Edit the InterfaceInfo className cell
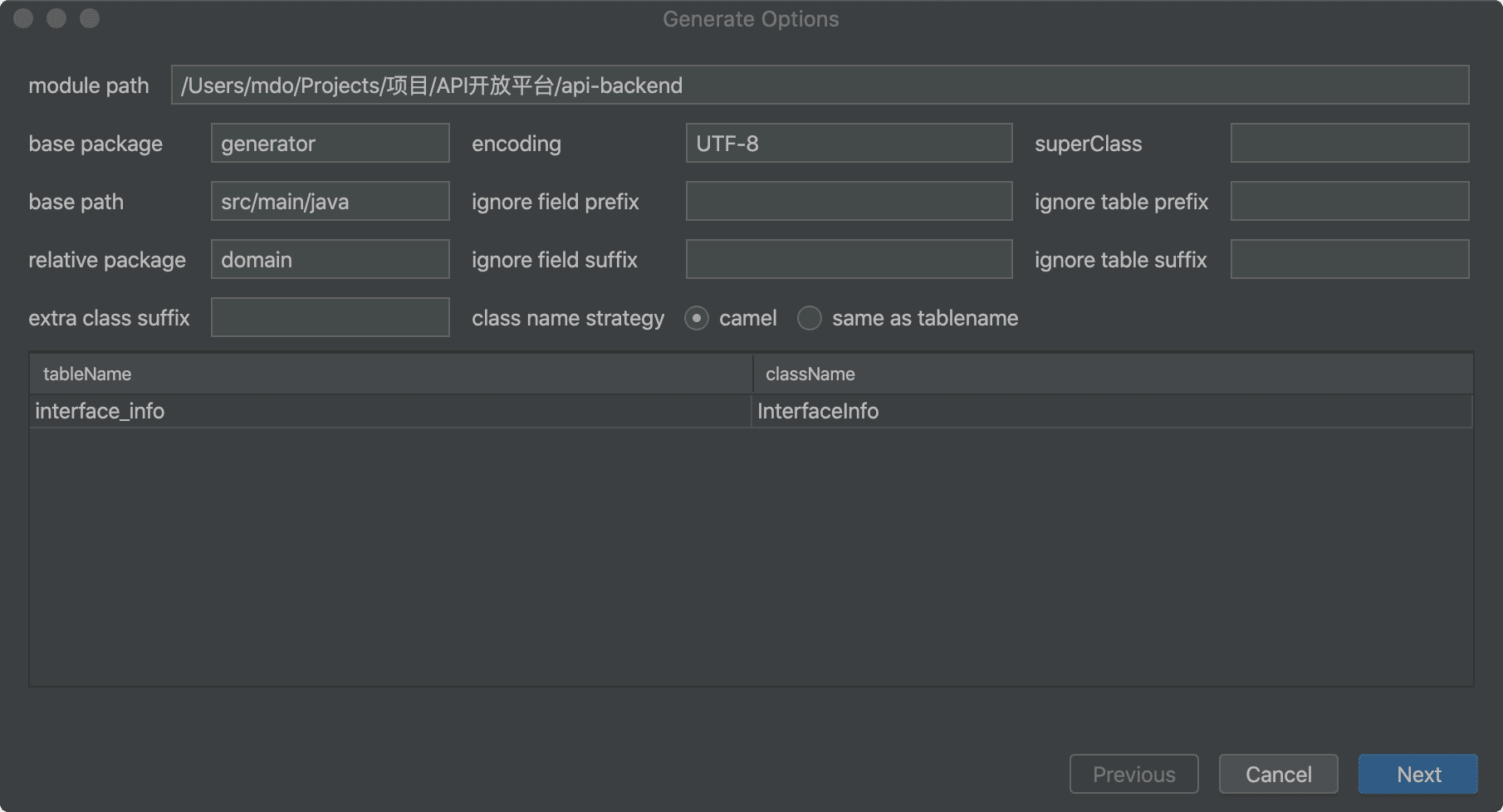Screen dimensions: 1503x812 coord(1111,411)
